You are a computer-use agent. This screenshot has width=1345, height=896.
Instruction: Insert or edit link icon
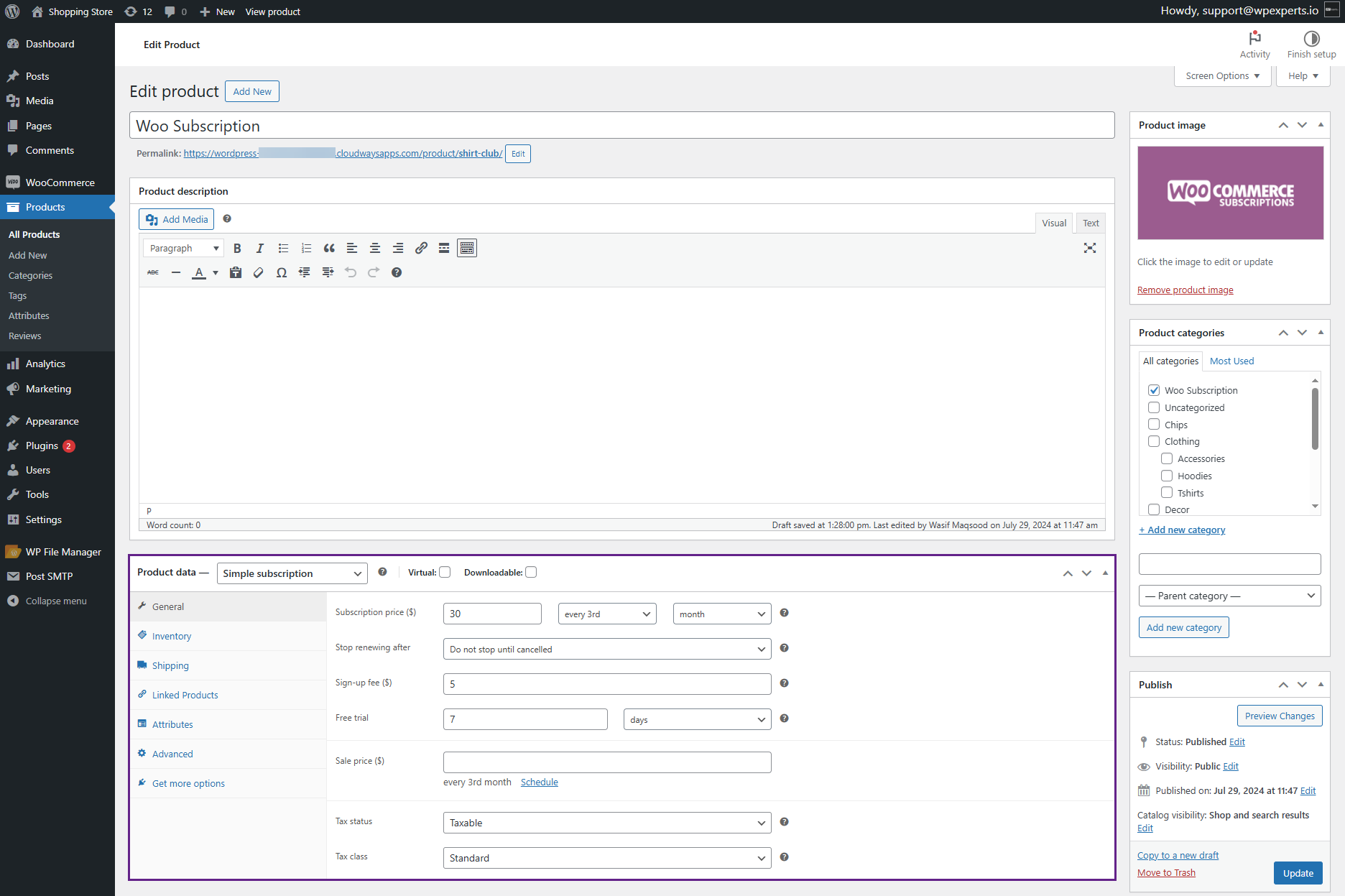tap(421, 248)
